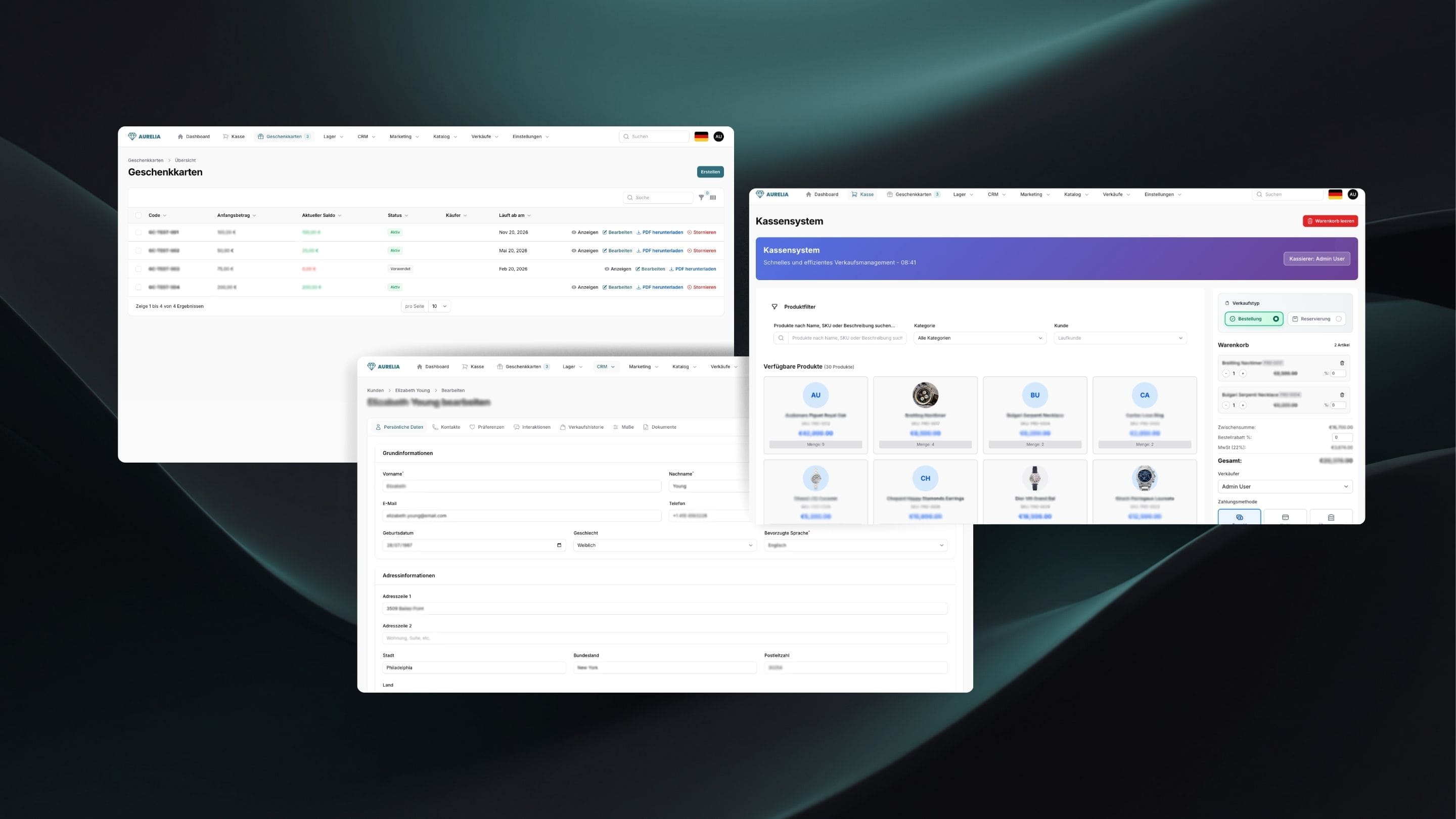Click the Breitling watch product thumbnail
Image resolution: width=1456 pixels, height=819 pixels.
click(x=925, y=395)
